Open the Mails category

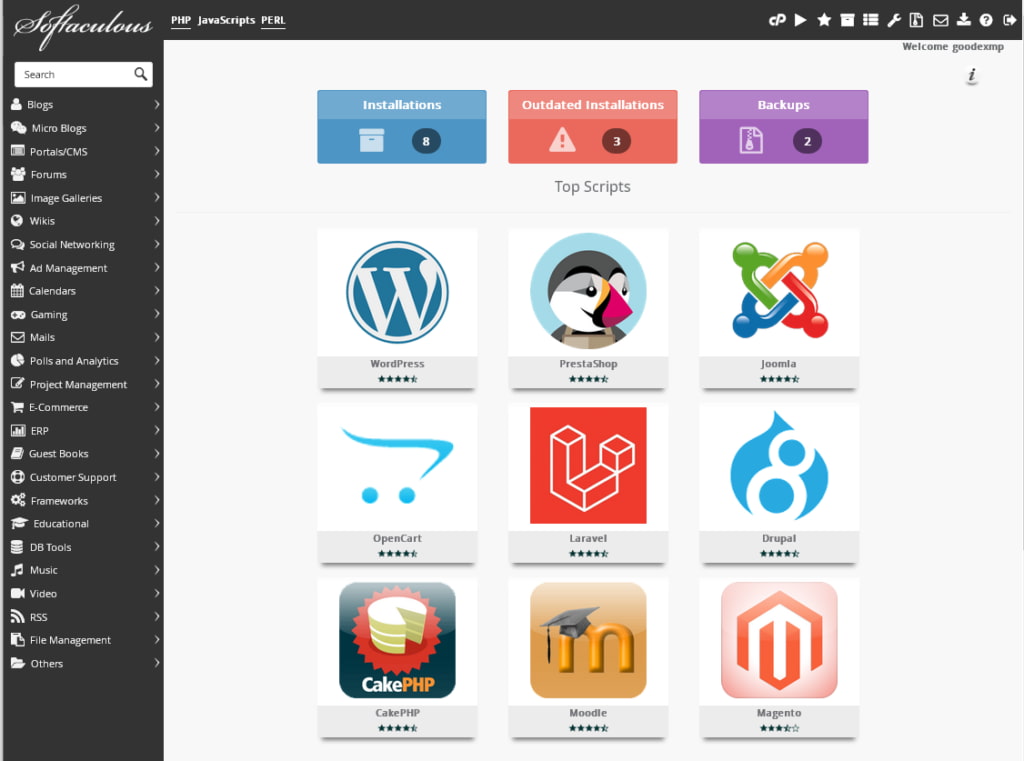pos(84,337)
